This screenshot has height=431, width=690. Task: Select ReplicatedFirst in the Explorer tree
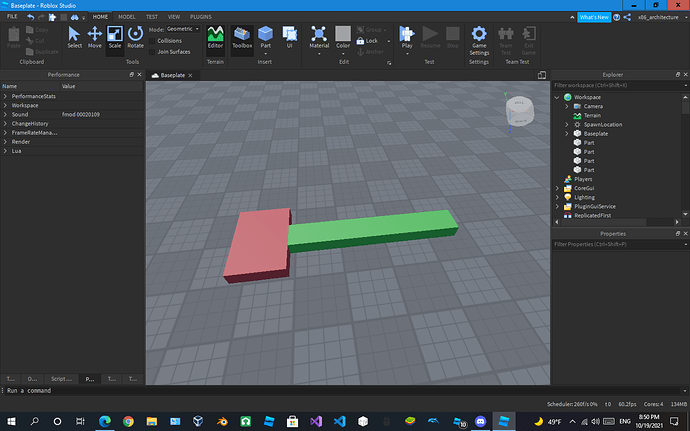click(x=592, y=215)
